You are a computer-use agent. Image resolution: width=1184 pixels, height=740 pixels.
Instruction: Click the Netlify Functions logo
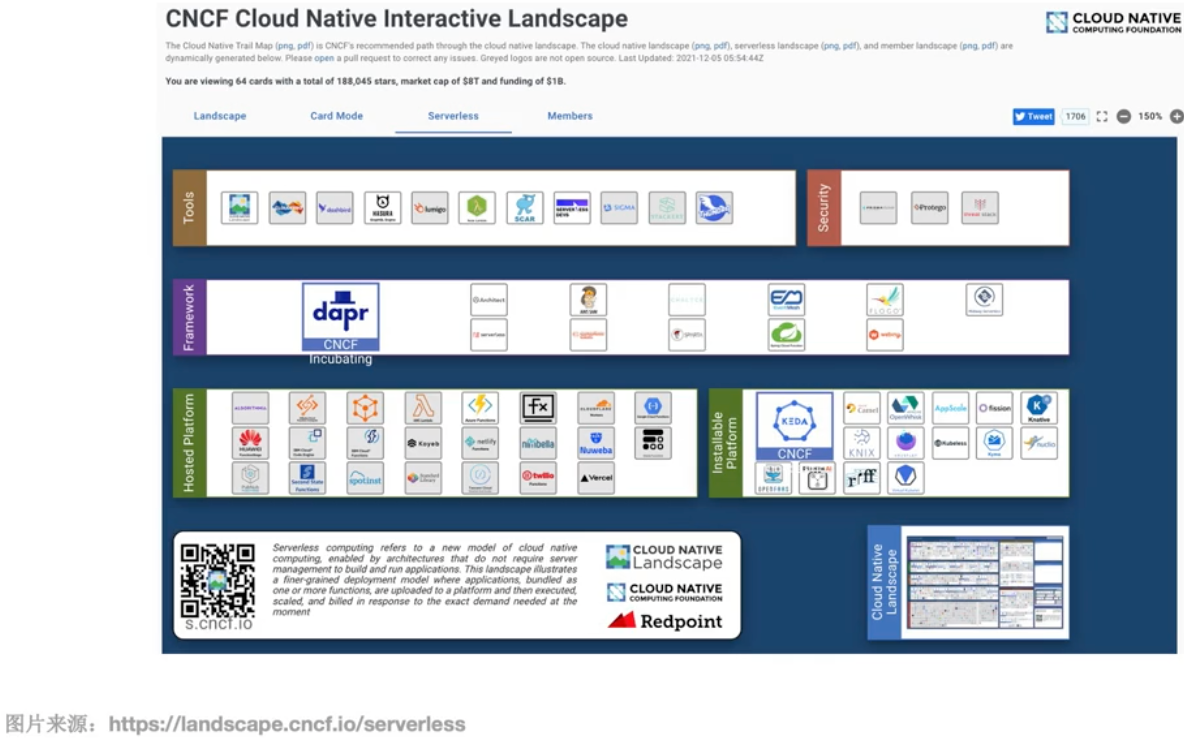(480, 442)
